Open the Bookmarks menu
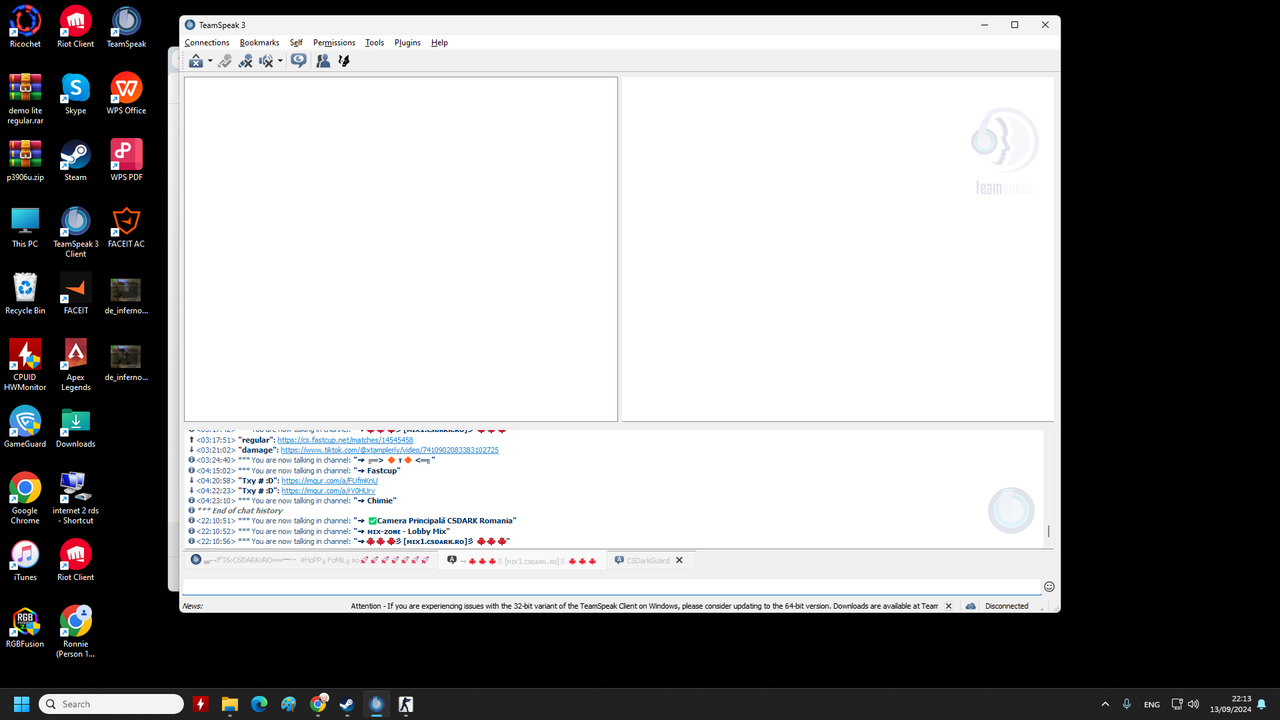 coord(259,43)
